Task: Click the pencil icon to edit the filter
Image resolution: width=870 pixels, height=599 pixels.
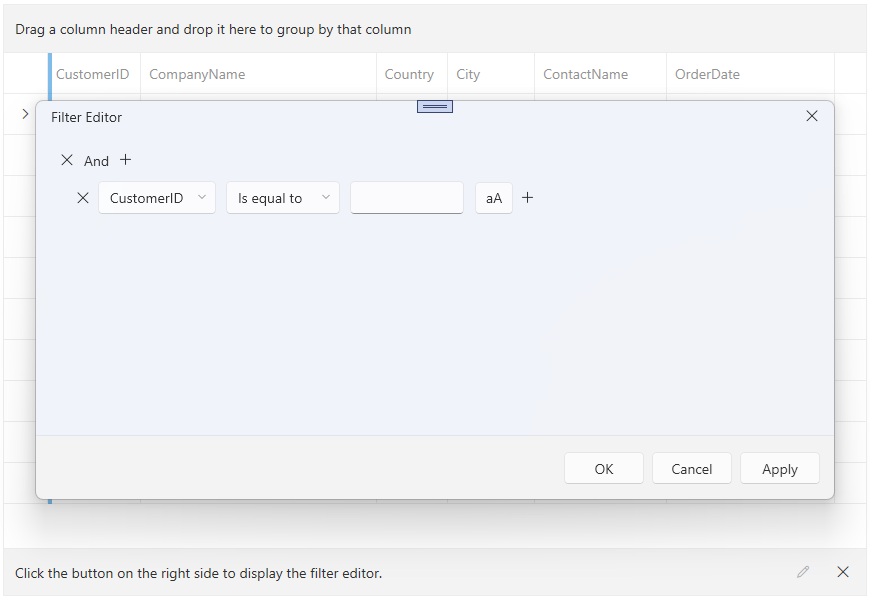Action: pos(803,572)
